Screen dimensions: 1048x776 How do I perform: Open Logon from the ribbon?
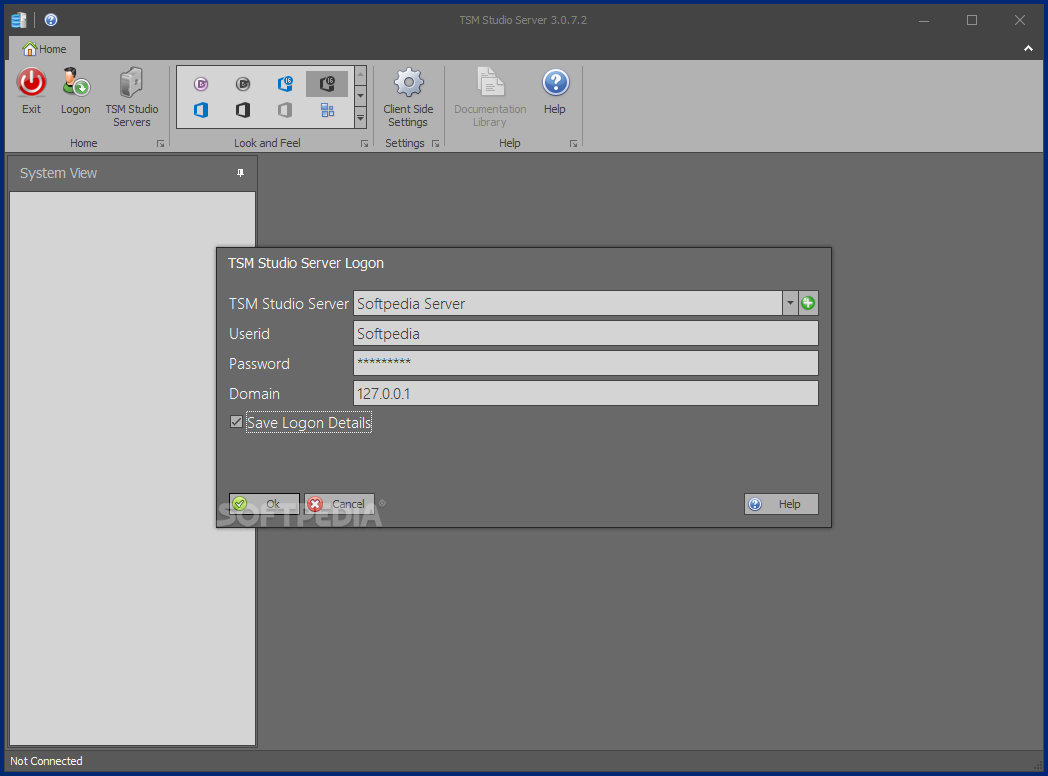76,92
